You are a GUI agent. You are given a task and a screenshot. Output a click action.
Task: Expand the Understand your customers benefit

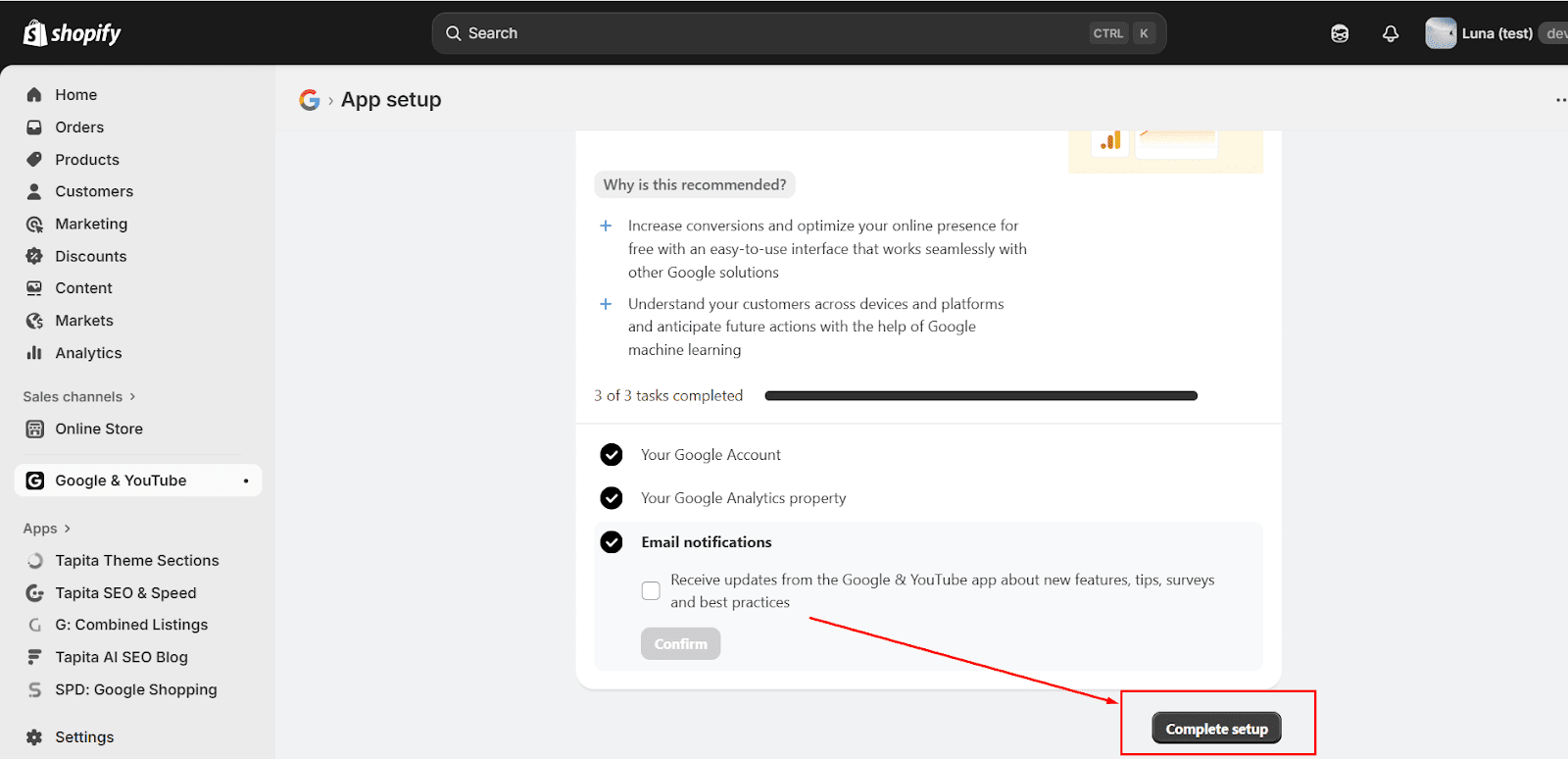coord(606,304)
